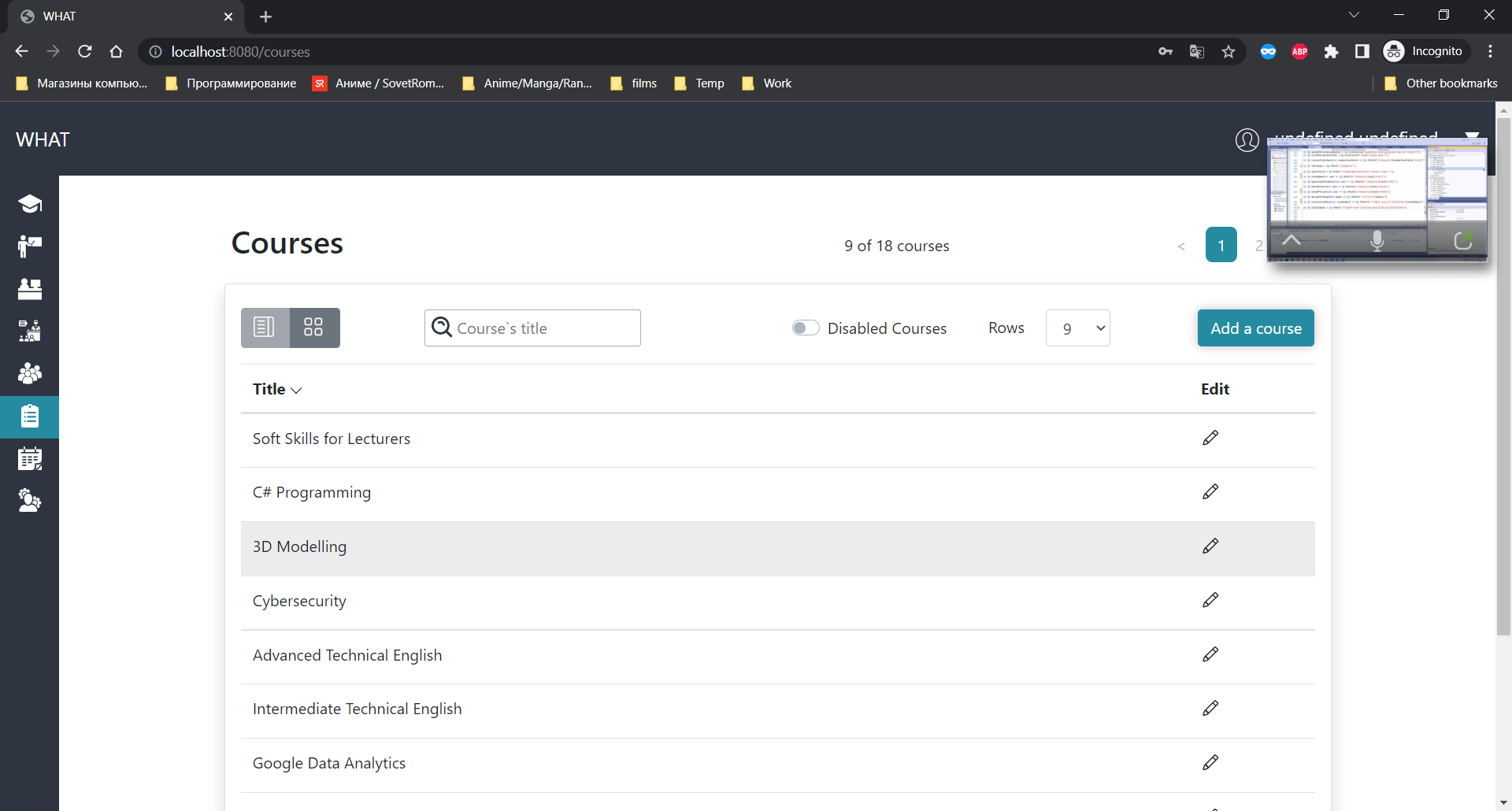The image size is (1512, 811).
Task: Switch to the list view layout
Action: coord(263,328)
